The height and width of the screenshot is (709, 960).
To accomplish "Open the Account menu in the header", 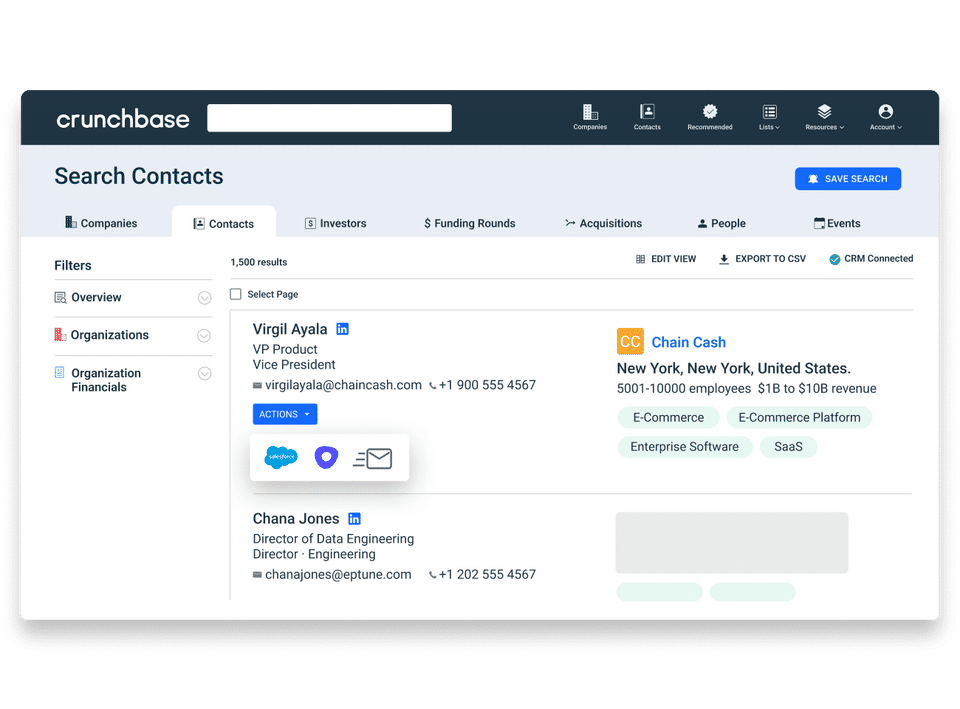I will point(885,117).
